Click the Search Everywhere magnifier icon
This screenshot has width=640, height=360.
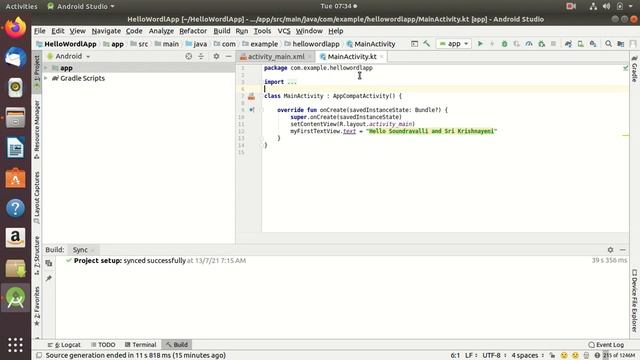608,44
